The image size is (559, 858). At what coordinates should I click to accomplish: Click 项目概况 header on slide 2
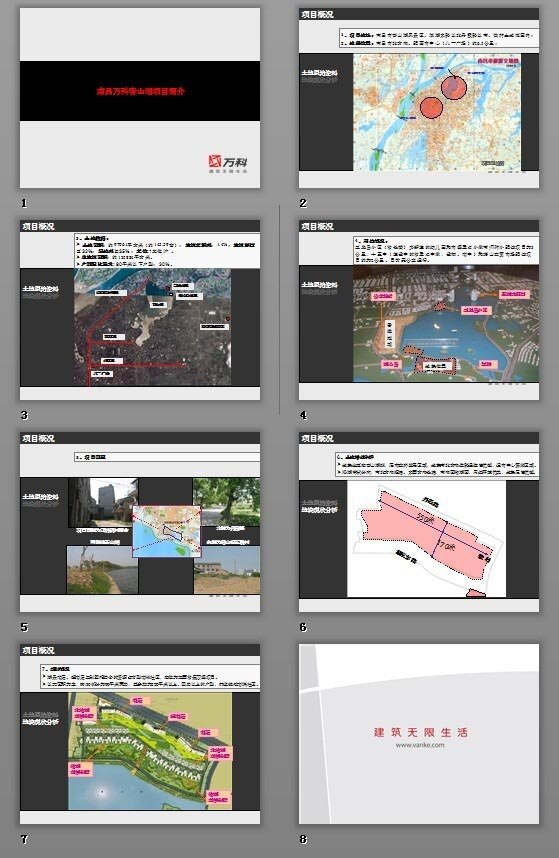[x=317, y=14]
